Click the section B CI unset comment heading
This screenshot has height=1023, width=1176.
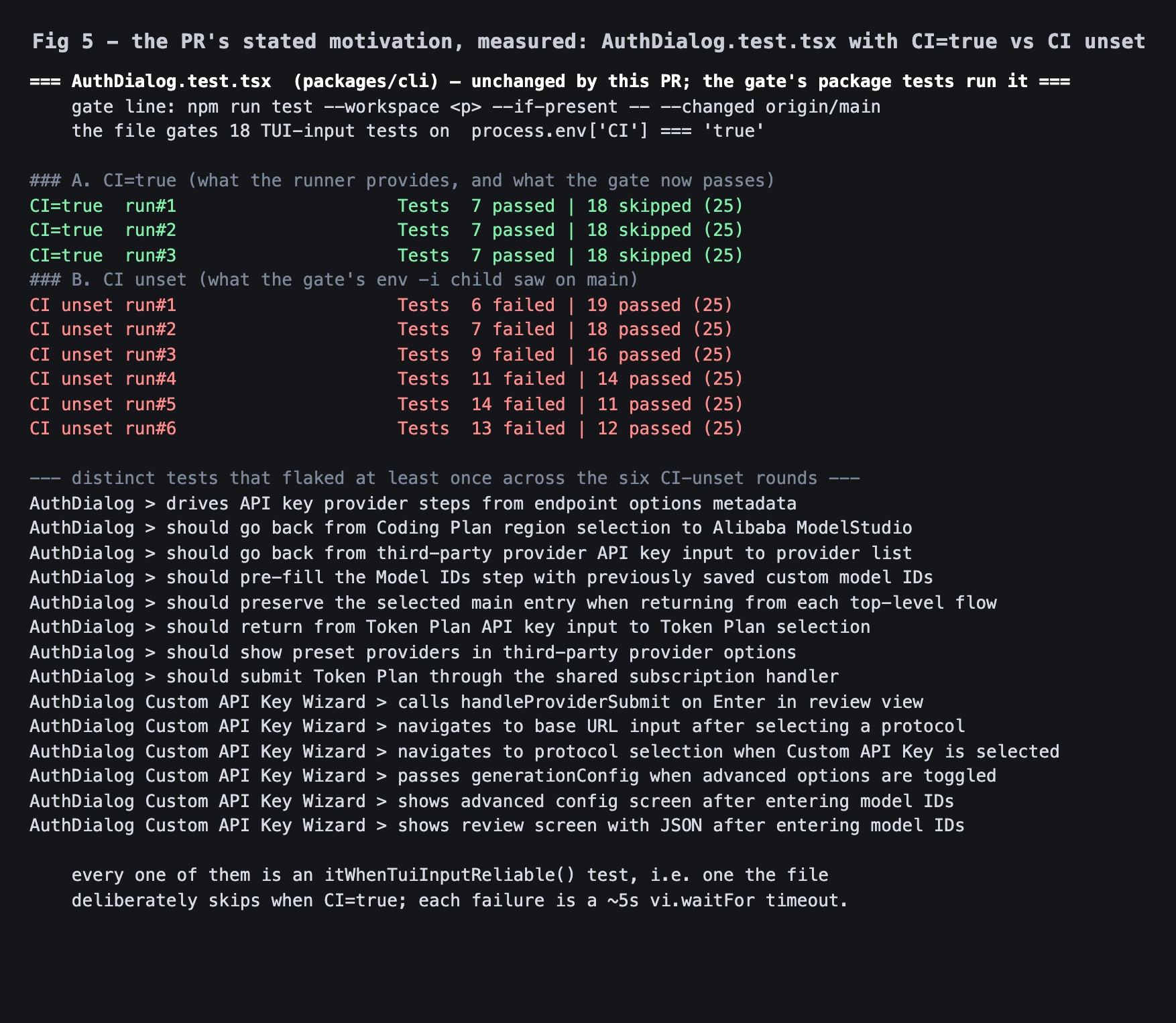click(334, 280)
